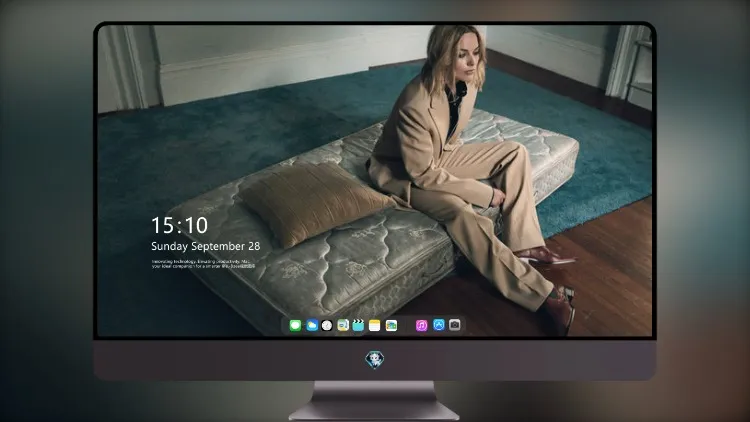
Task: Open the Weather app in the dock
Action: pyautogui.click(x=312, y=326)
